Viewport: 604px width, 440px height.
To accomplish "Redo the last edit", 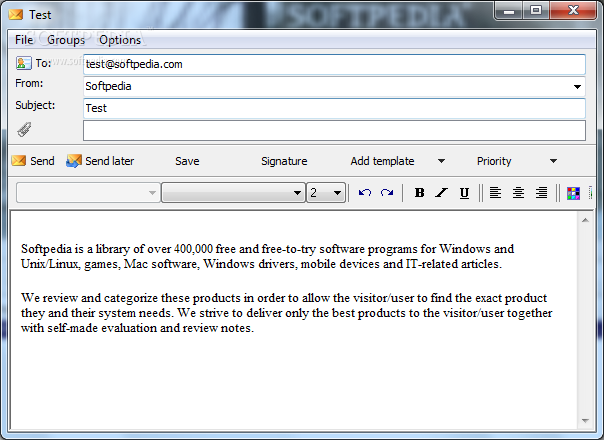I will (x=387, y=192).
